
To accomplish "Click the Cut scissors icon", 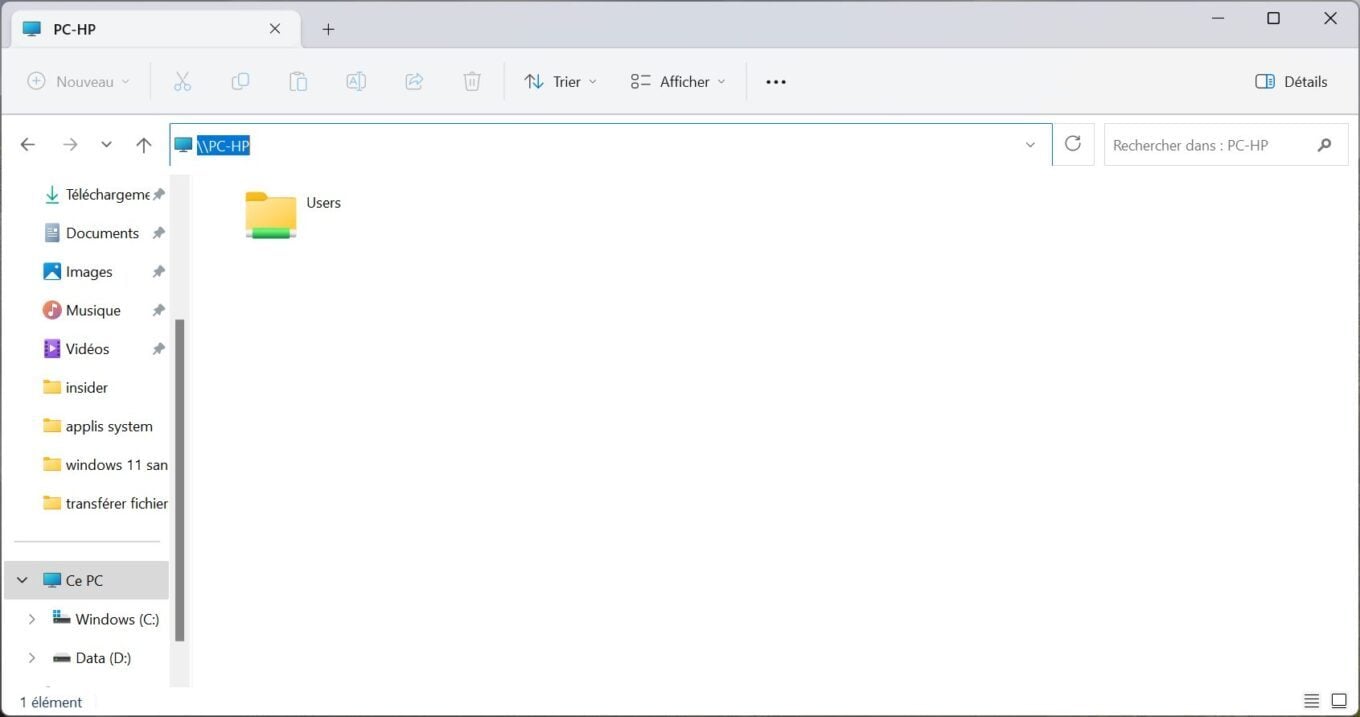I will pos(182,82).
